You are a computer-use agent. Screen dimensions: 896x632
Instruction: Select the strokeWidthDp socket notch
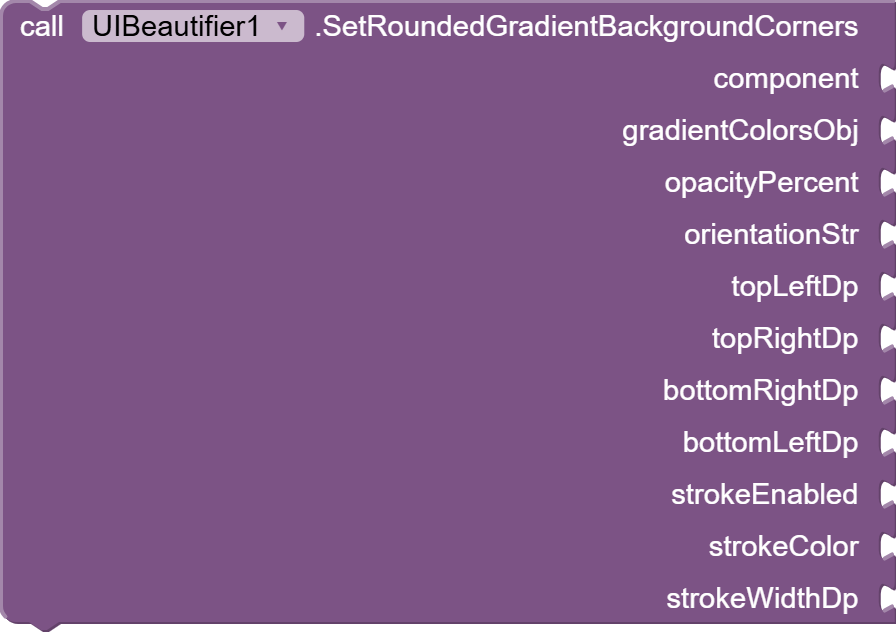[x=886, y=599]
